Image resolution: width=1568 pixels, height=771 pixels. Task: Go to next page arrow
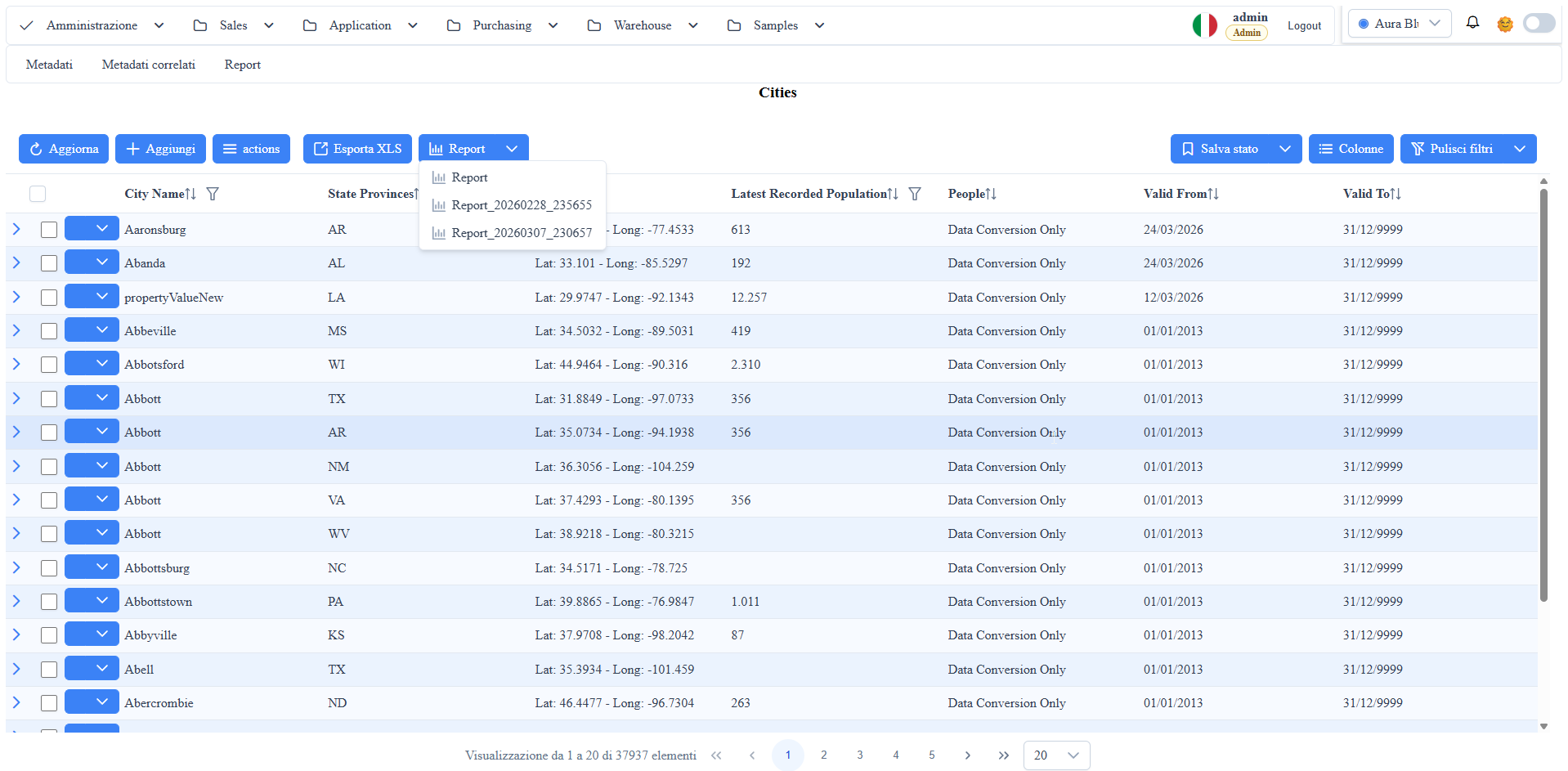[x=968, y=755]
